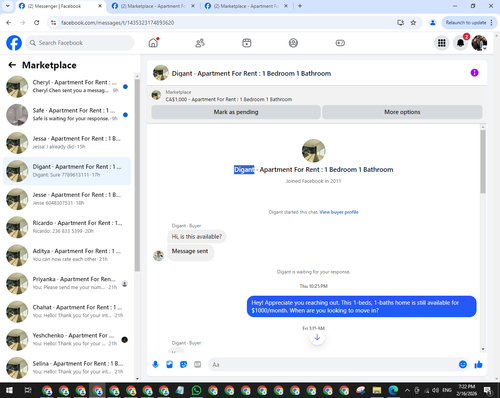Click the Facebook logo

tap(14, 43)
